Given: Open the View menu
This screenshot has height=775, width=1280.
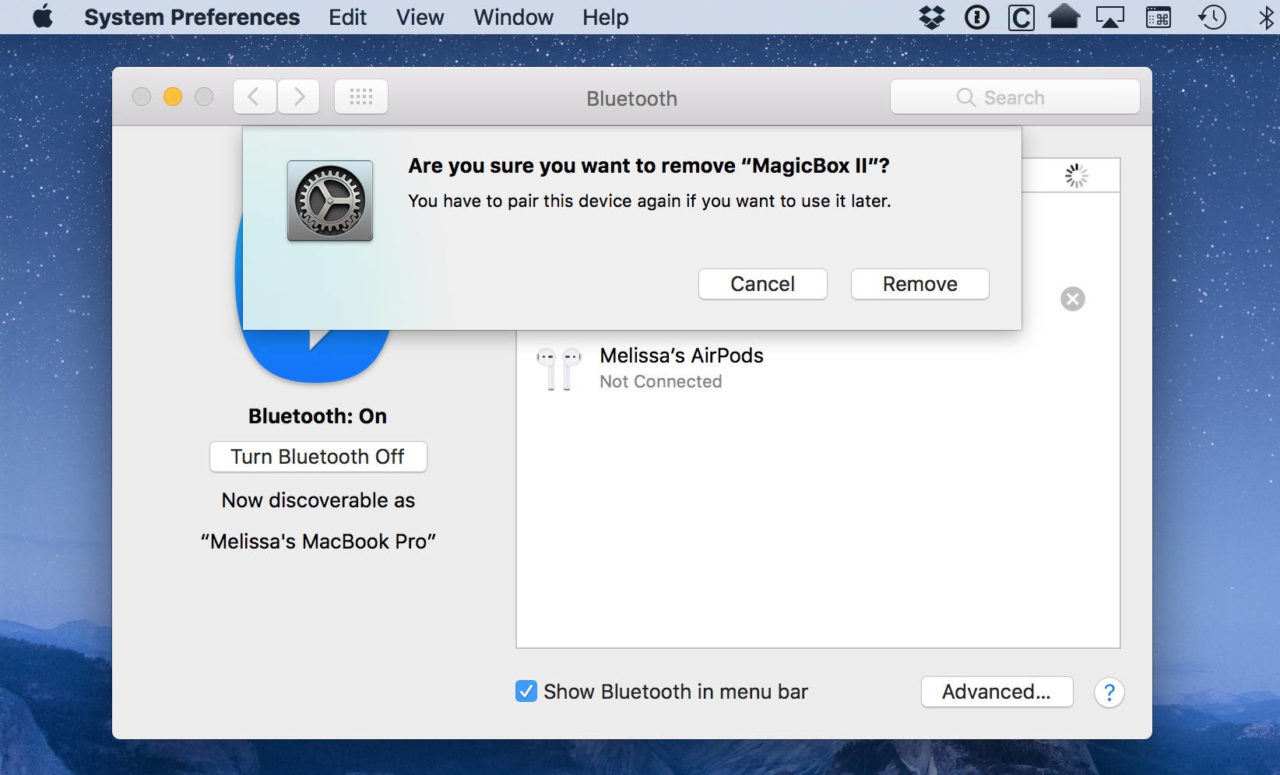Looking at the screenshot, I should coord(420,17).
